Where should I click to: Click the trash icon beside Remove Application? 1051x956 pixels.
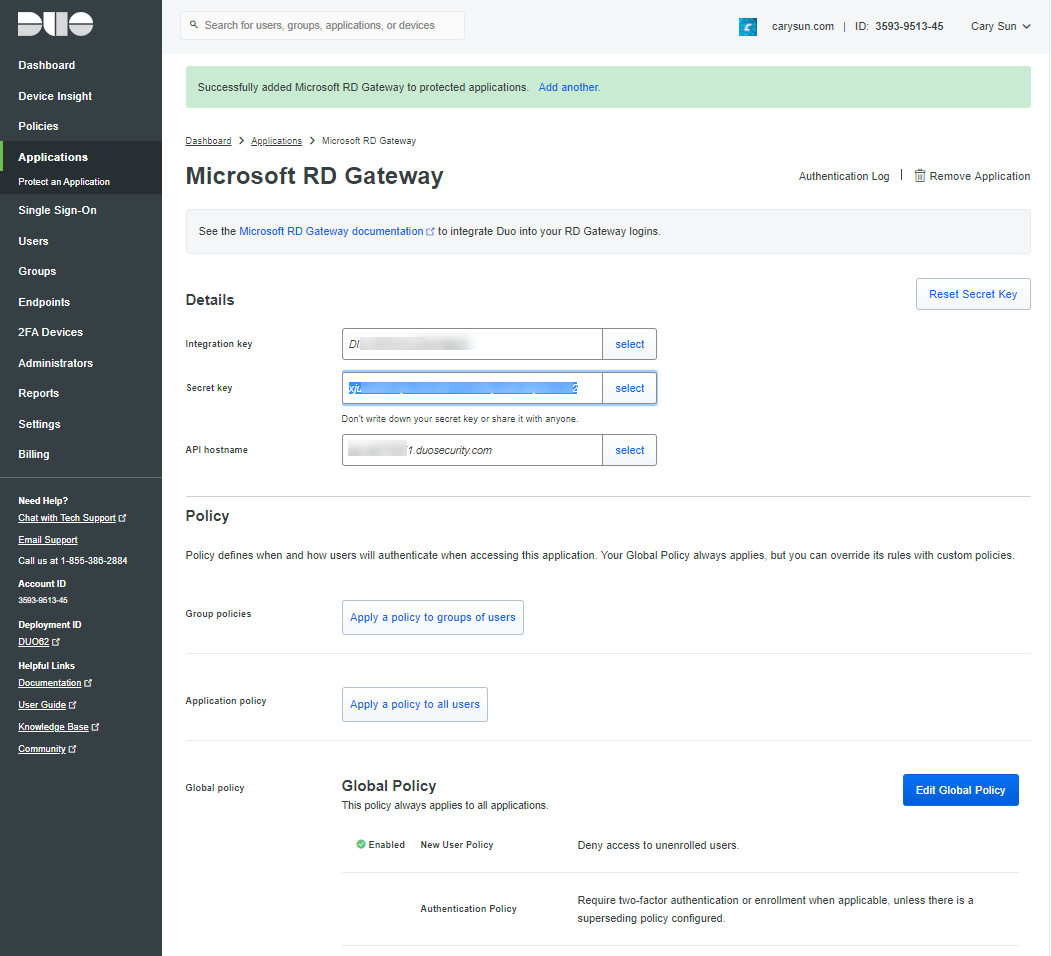(x=920, y=176)
